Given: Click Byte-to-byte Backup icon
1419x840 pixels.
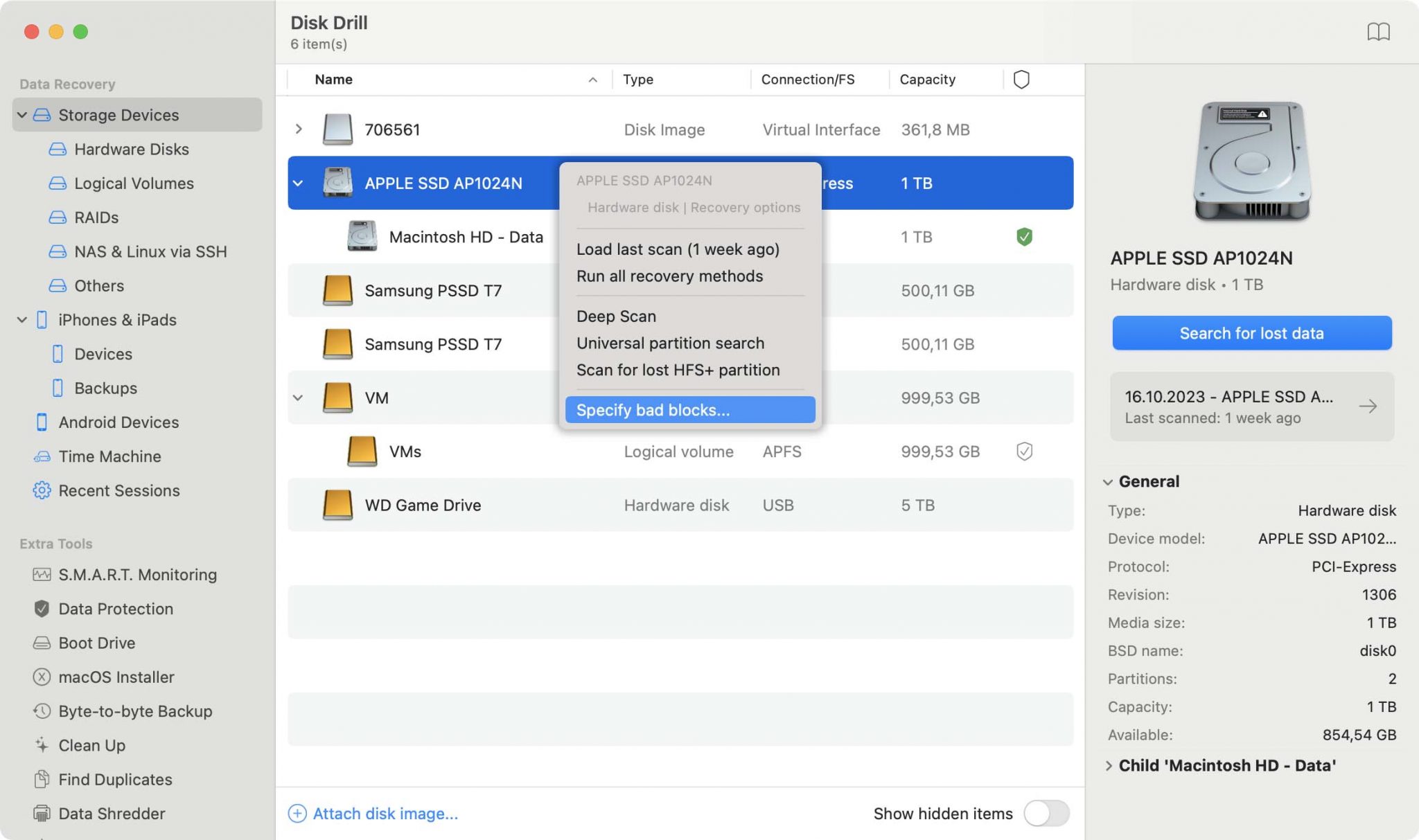Looking at the screenshot, I should coord(42,711).
